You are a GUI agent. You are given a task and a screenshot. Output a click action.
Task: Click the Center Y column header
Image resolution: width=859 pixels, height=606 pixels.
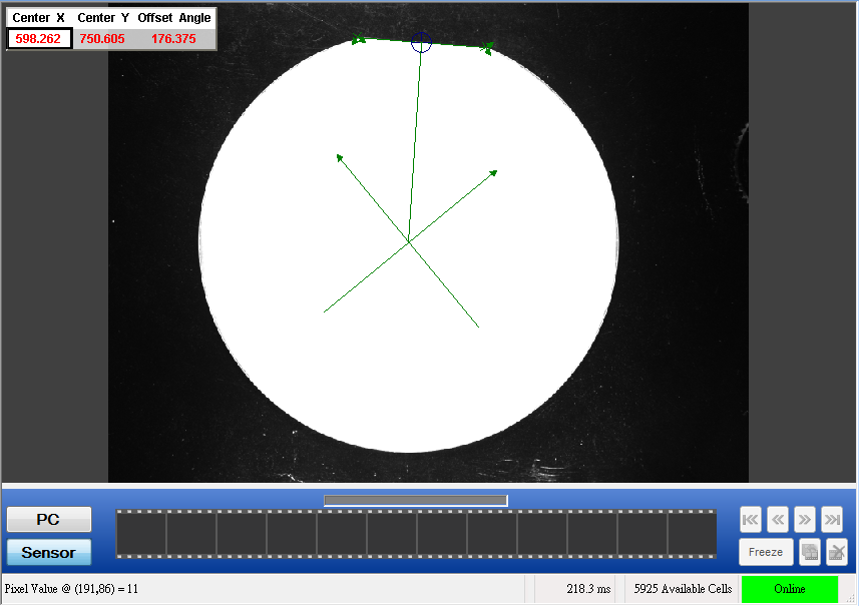[103, 18]
